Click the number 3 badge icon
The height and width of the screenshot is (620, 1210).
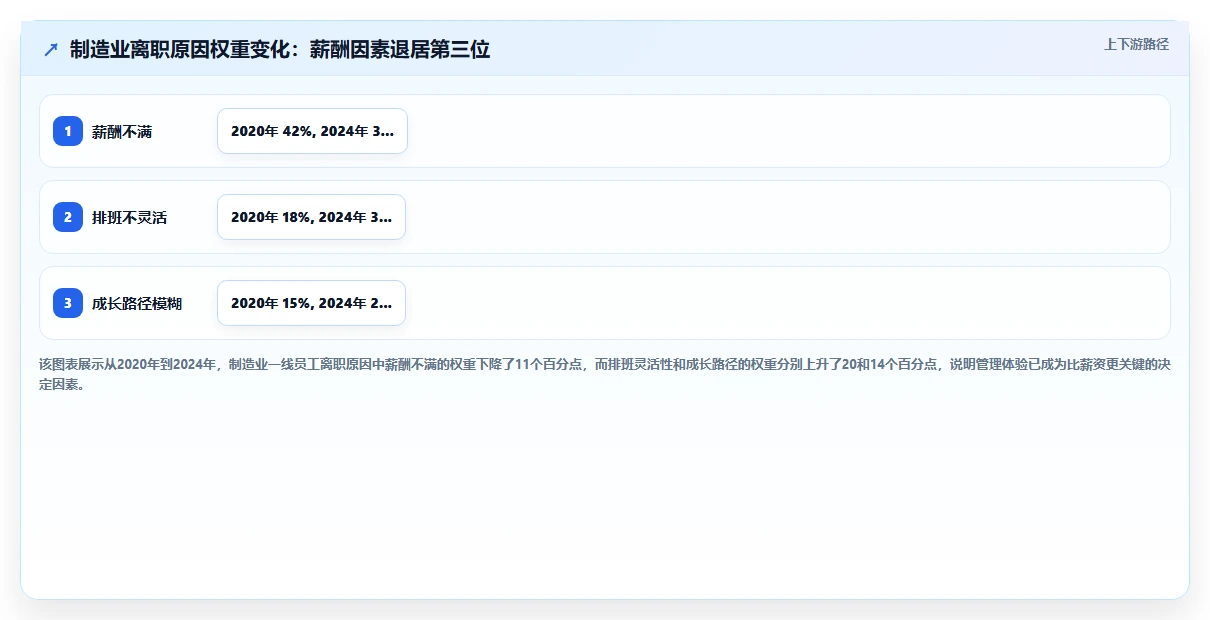point(68,303)
